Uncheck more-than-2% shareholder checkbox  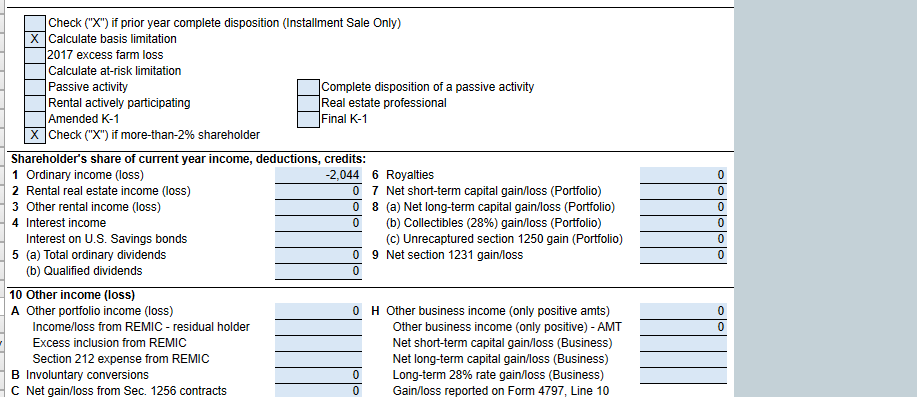pos(35,135)
